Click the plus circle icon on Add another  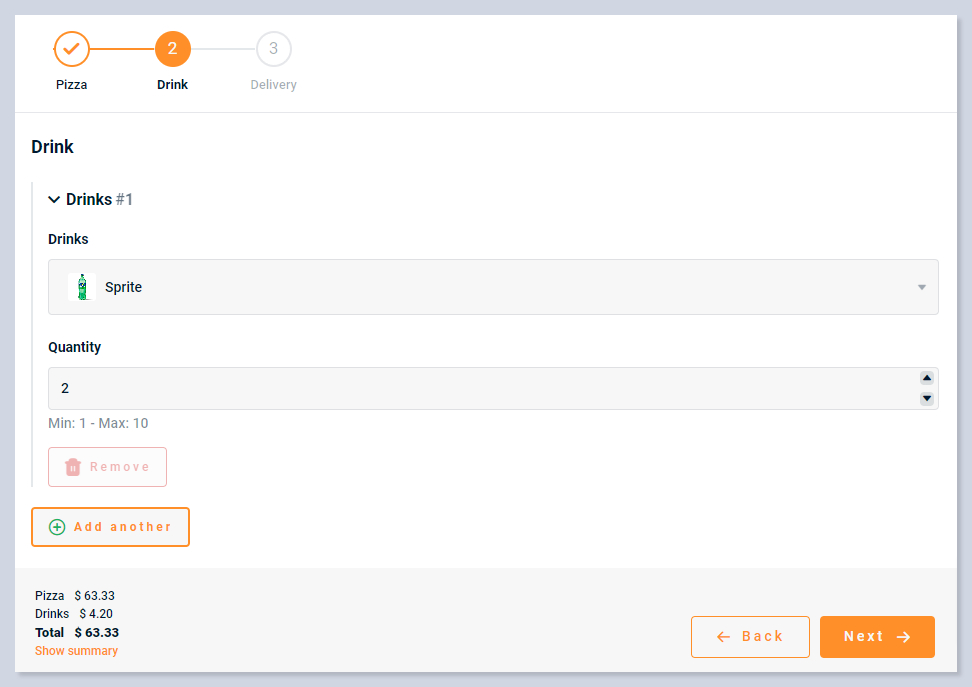tap(57, 527)
